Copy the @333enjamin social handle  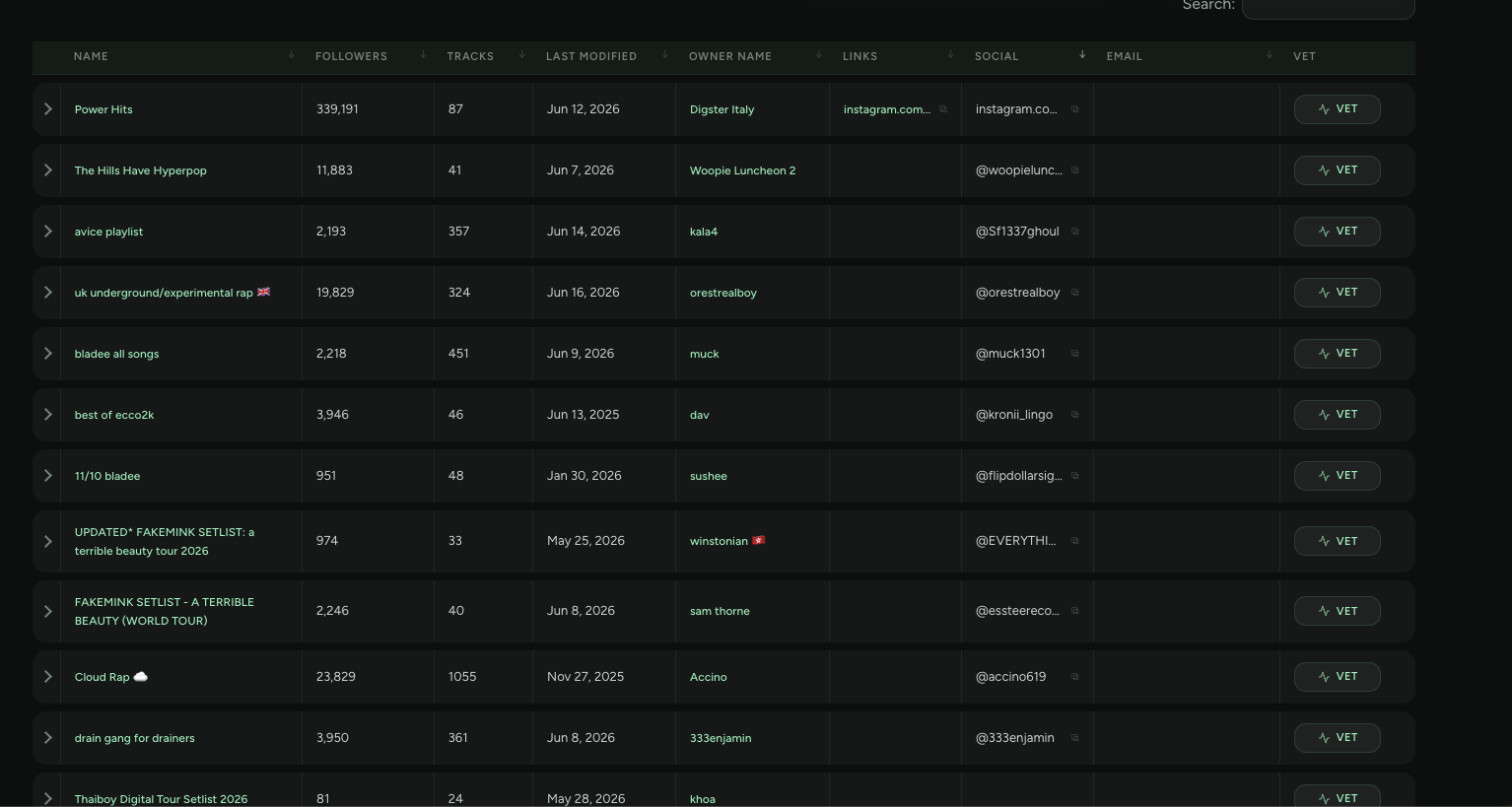pyautogui.click(x=1075, y=738)
